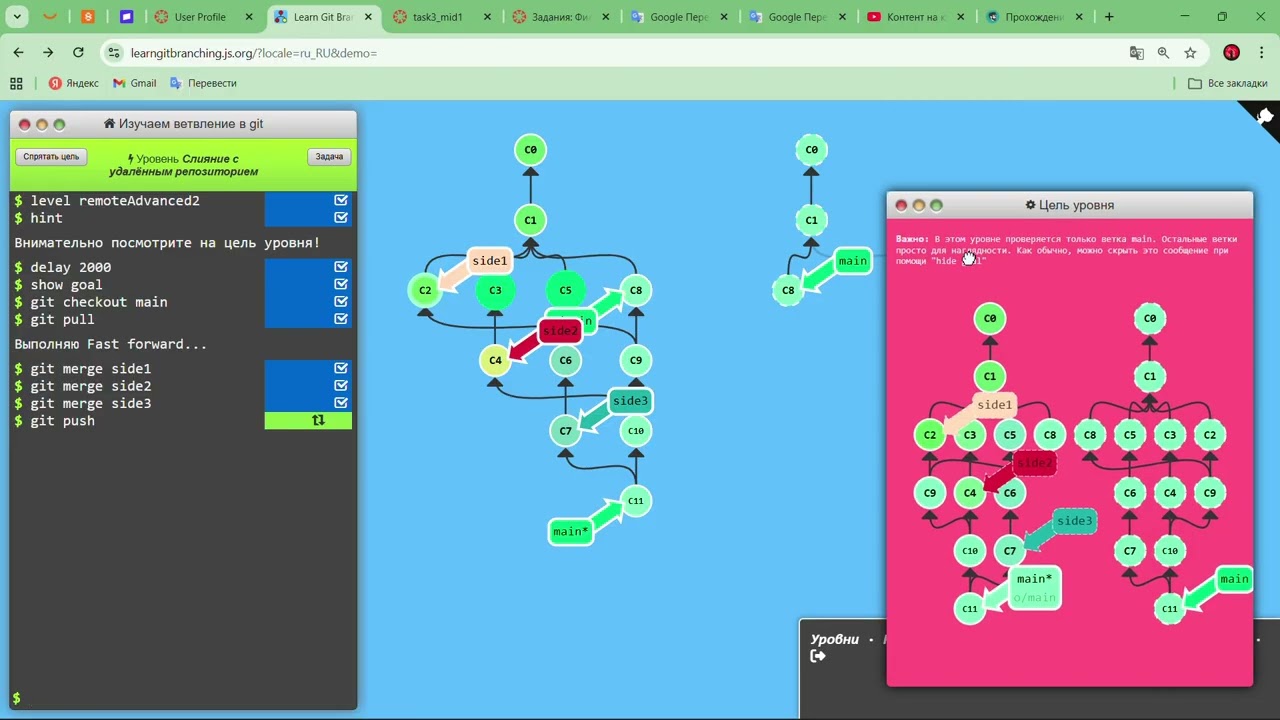Click commit C6 in the local tree
The image size is (1280, 720).
click(566, 360)
